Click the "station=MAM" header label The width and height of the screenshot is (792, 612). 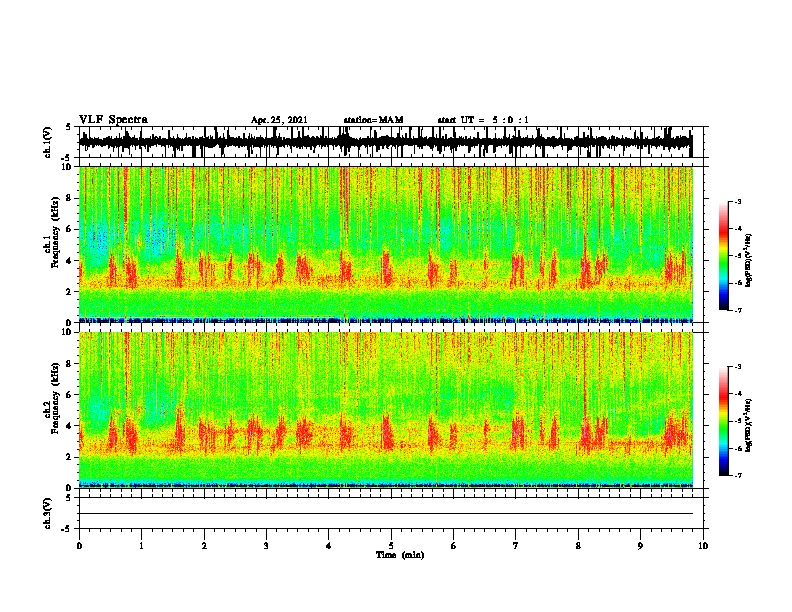[x=373, y=120]
